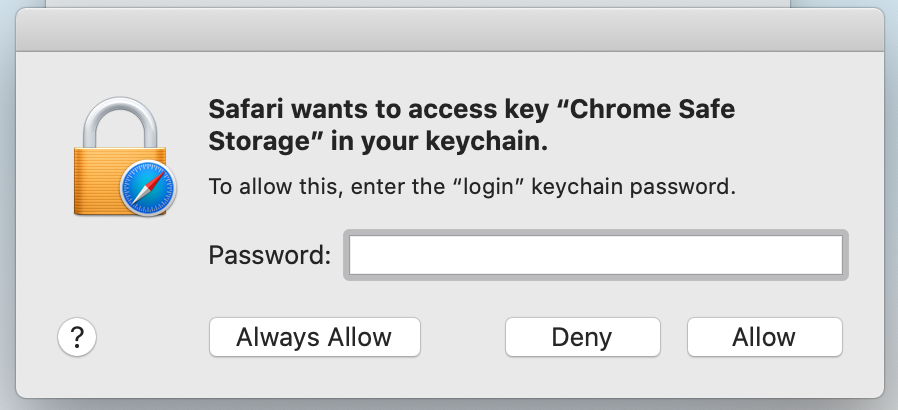The height and width of the screenshot is (410, 898).
Task: Click "keychain password" in the instruction text
Action: 633,187
